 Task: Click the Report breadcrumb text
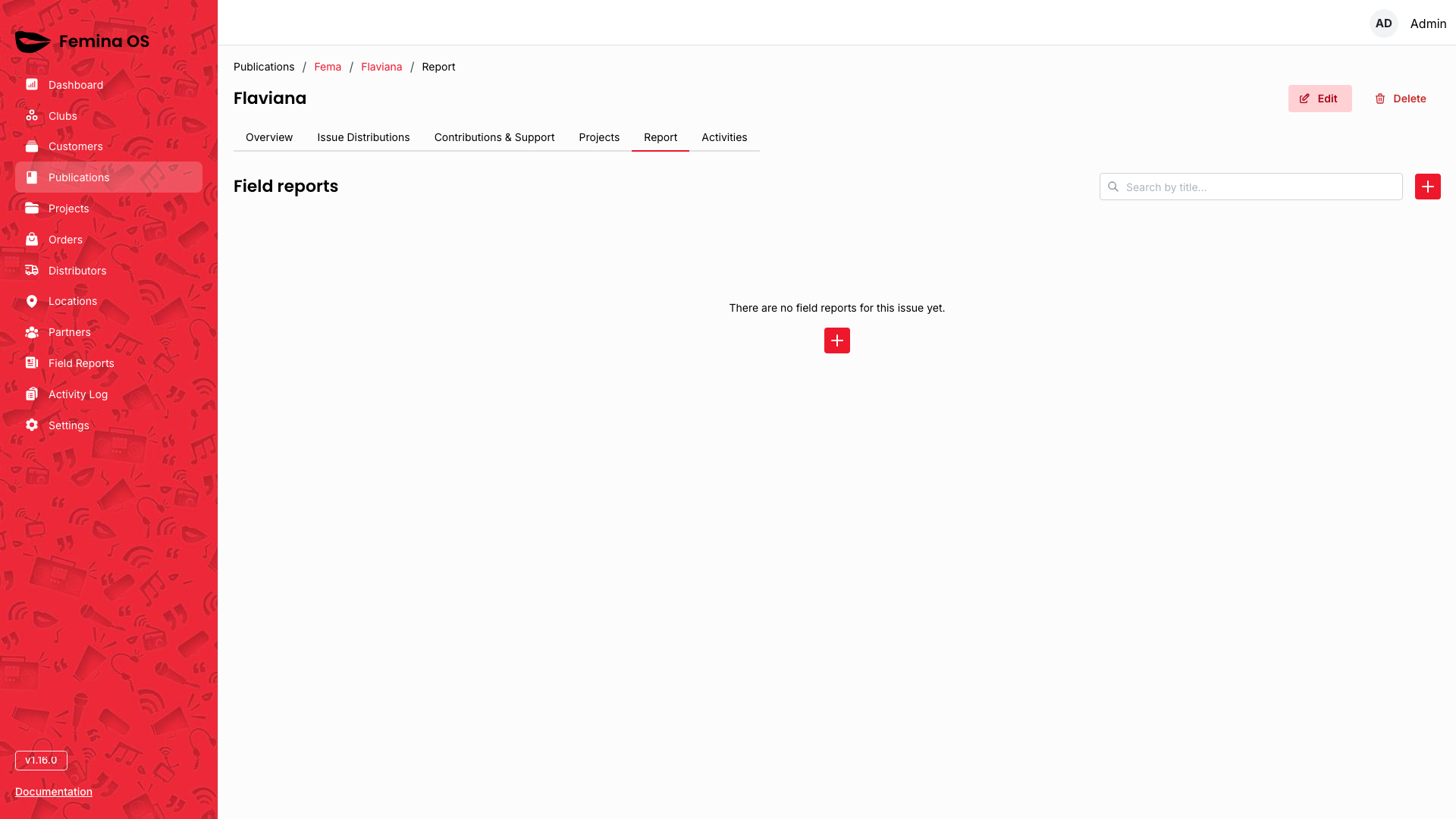pyautogui.click(x=438, y=67)
